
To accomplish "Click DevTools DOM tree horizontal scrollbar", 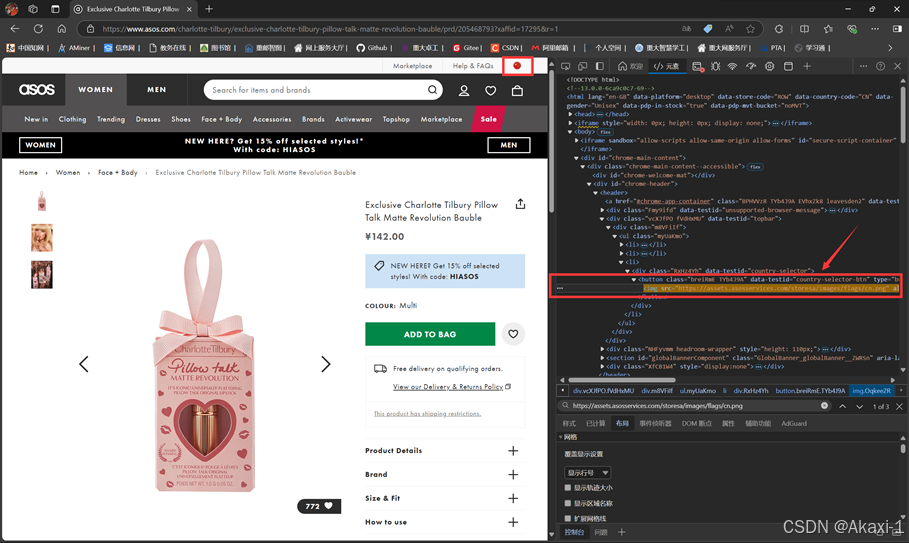I will [621, 380].
